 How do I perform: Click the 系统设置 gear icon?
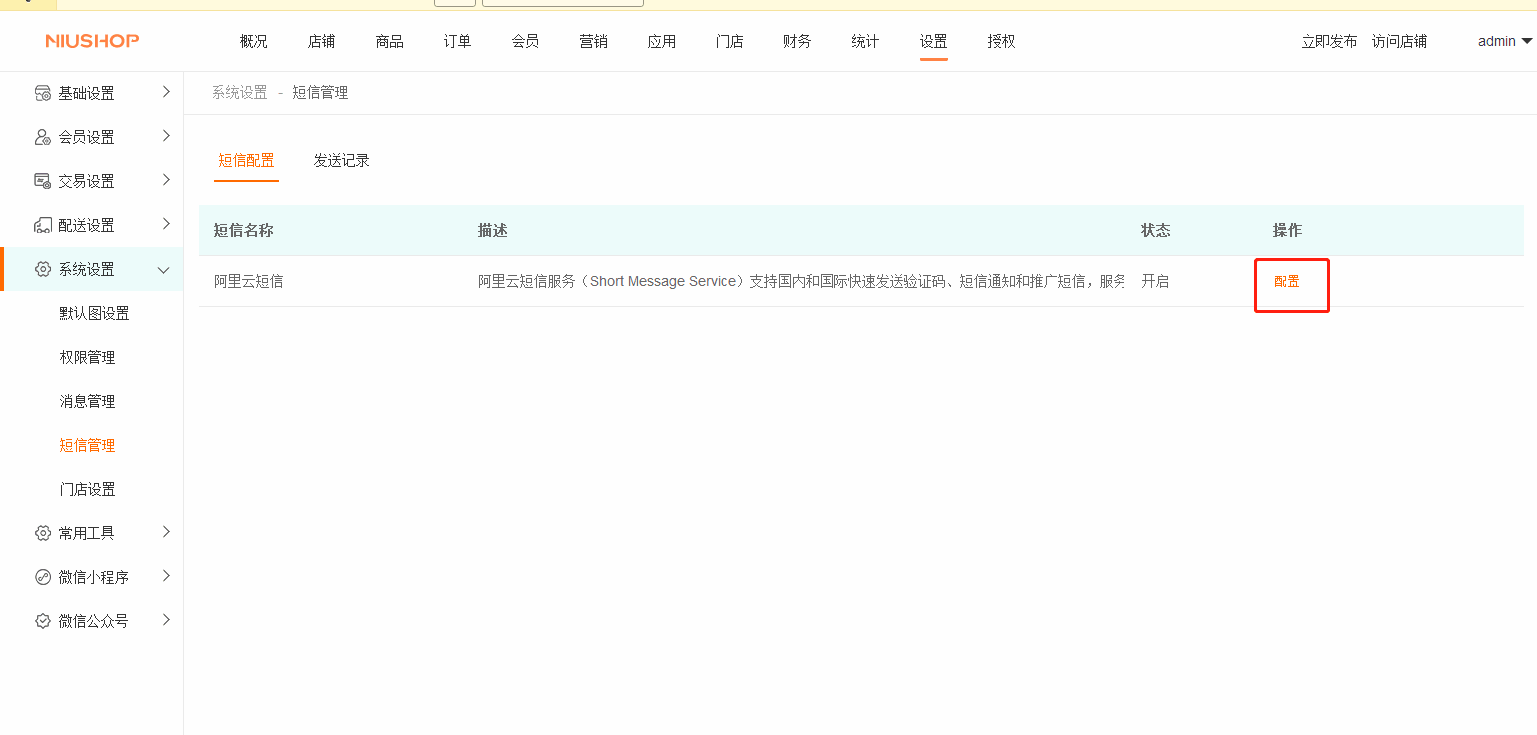(x=42, y=269)
